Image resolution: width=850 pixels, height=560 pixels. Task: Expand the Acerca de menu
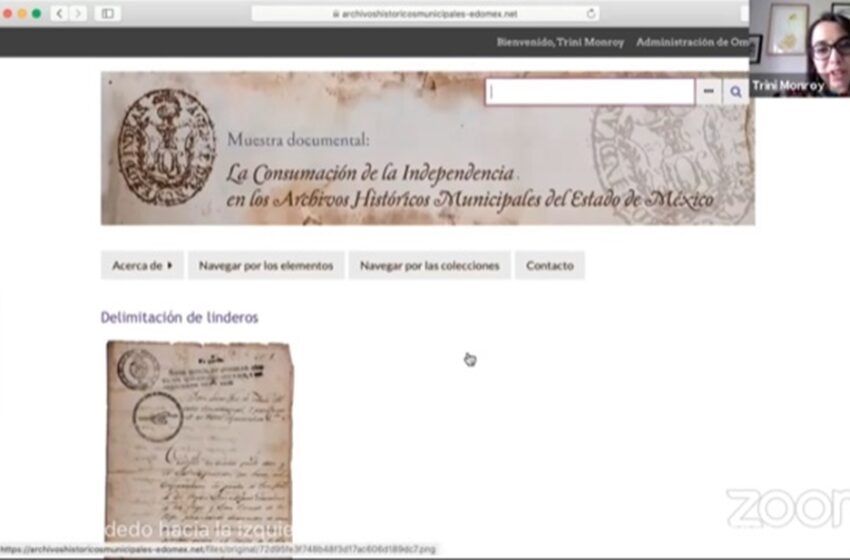(x=142, y=266)
